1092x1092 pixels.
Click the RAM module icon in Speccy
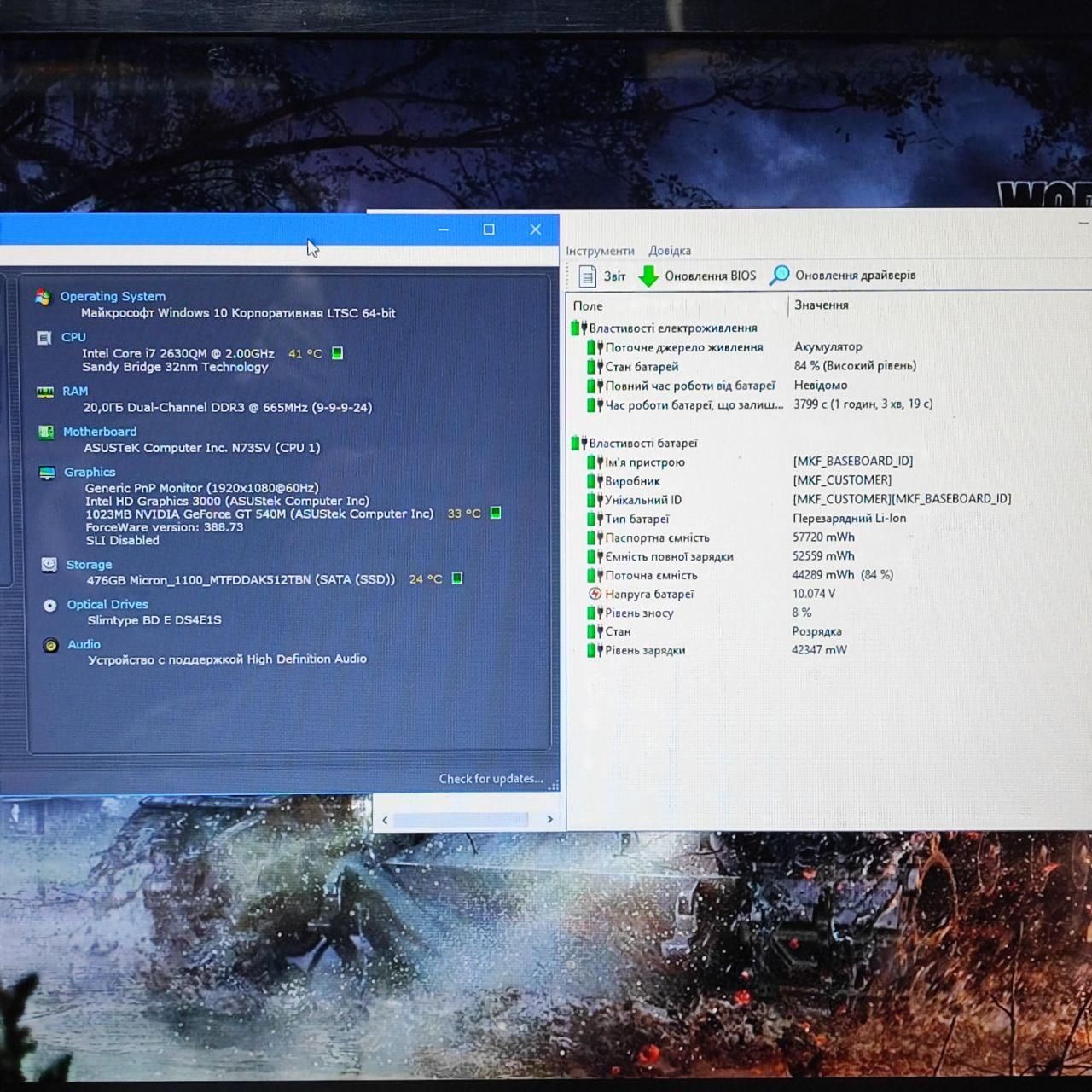click(x=45, y=392)
